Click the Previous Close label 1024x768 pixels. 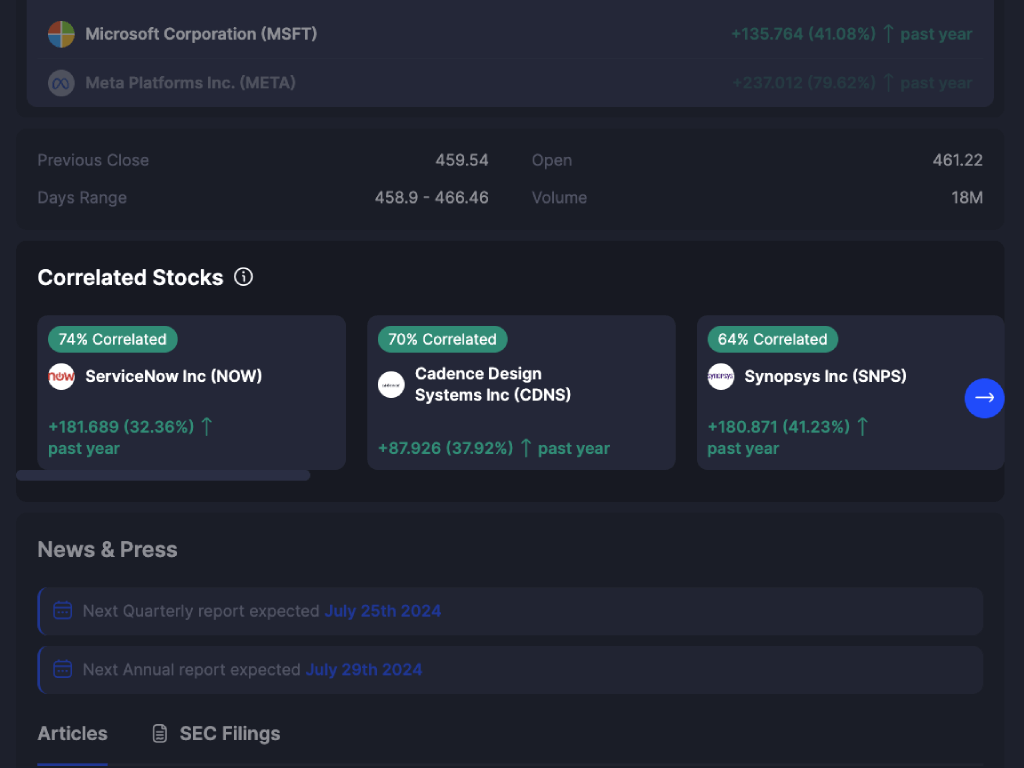coord(93,160)
